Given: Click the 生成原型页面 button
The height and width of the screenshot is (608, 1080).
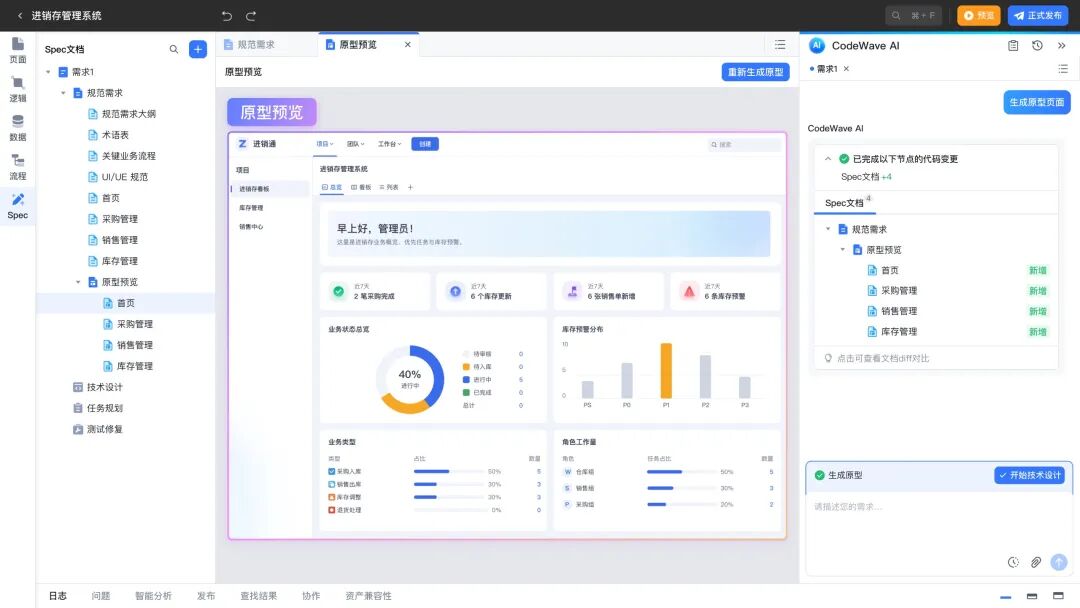Looking at the screenshot, I should 1037,102.
